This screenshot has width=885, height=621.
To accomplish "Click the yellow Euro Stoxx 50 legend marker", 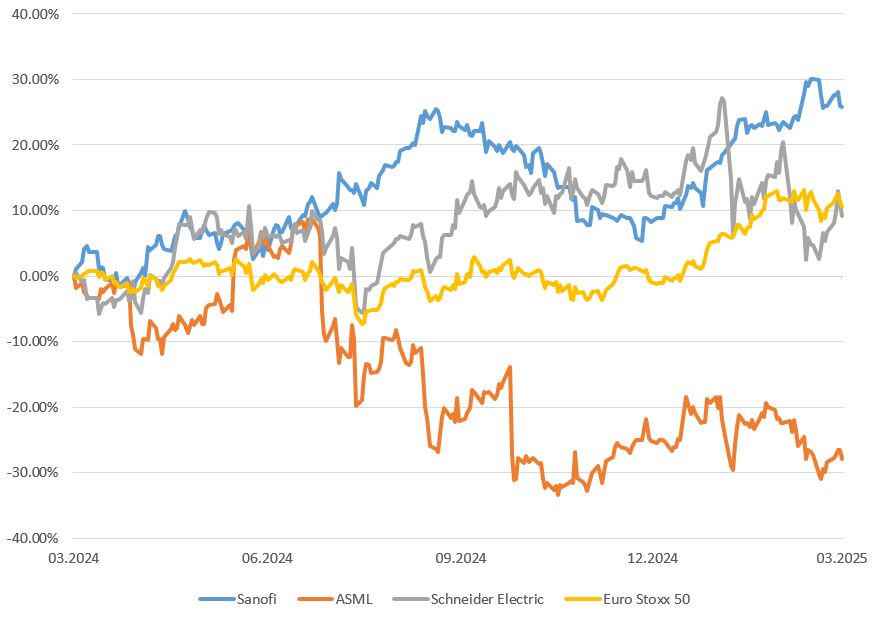I will coord(582,599).
